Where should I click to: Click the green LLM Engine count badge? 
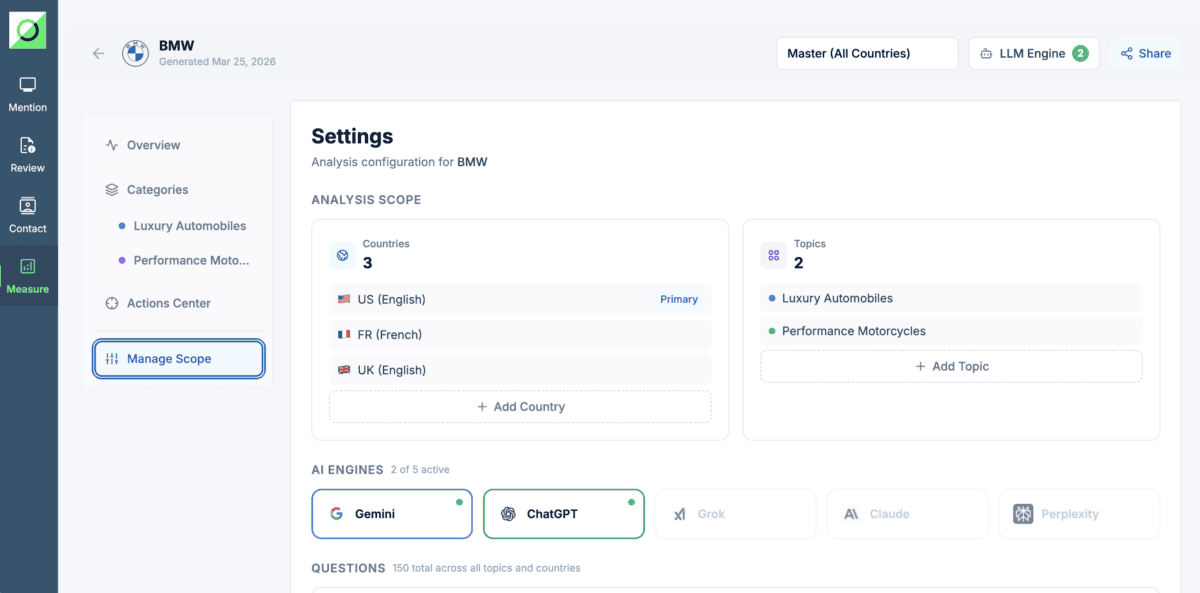pos(1080,54)
